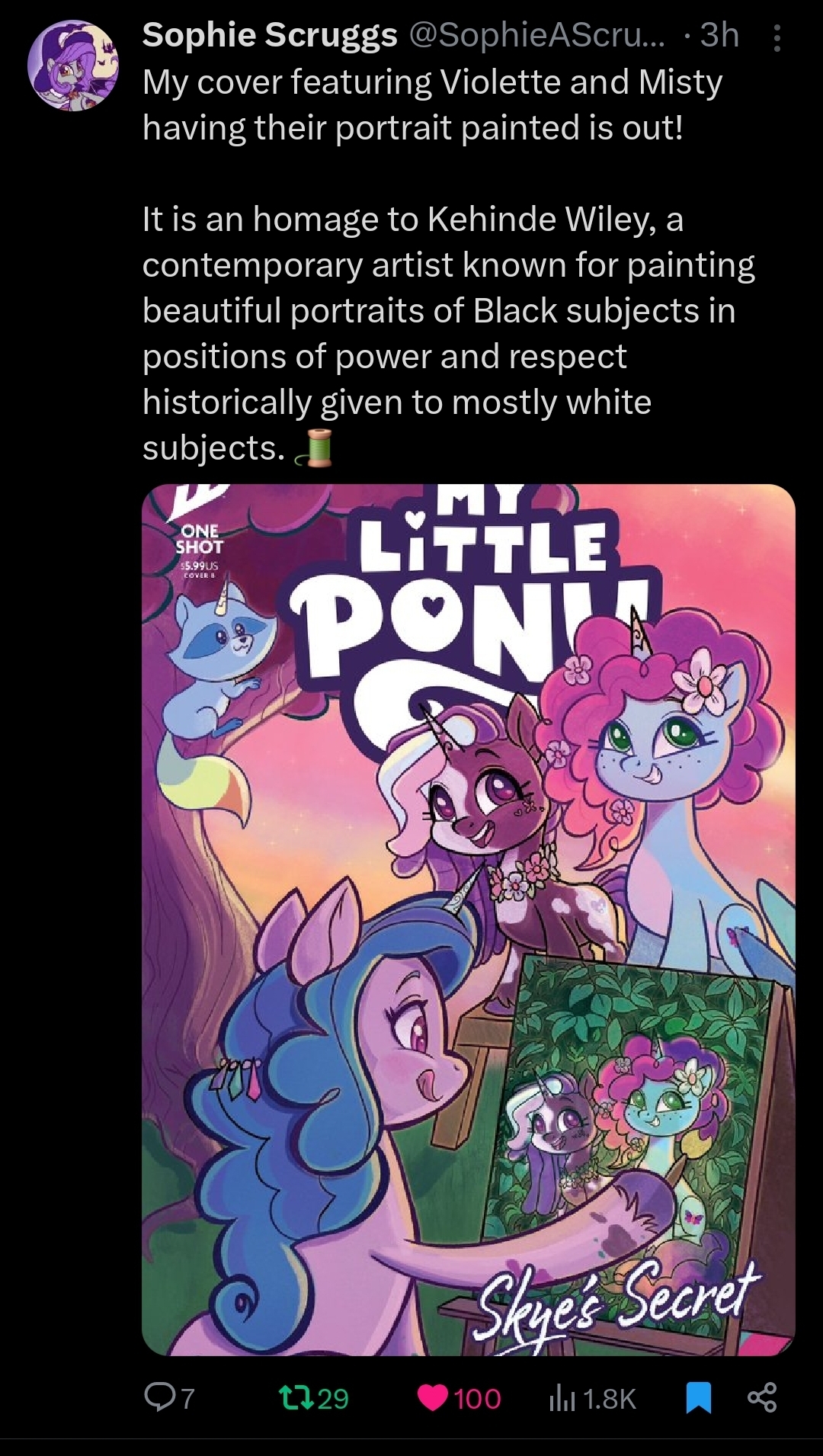Screen dimensions: 823x1456
Task: Tap the retweet count 29
Action: click(333, 1398)
